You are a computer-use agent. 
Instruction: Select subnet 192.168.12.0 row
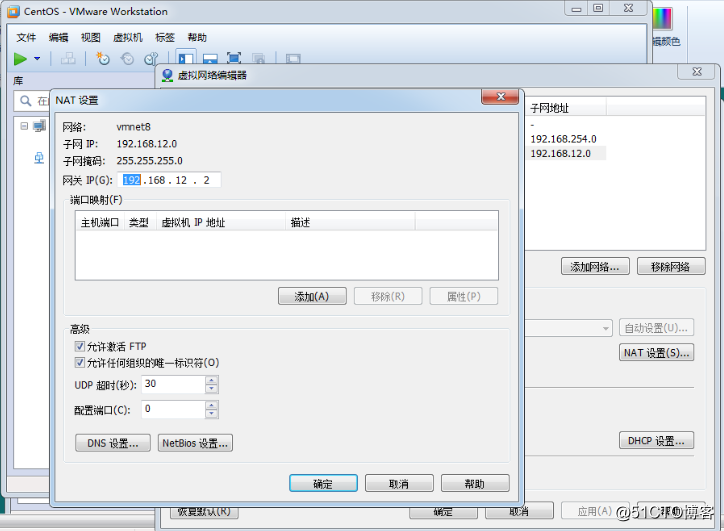click(566, 153)
